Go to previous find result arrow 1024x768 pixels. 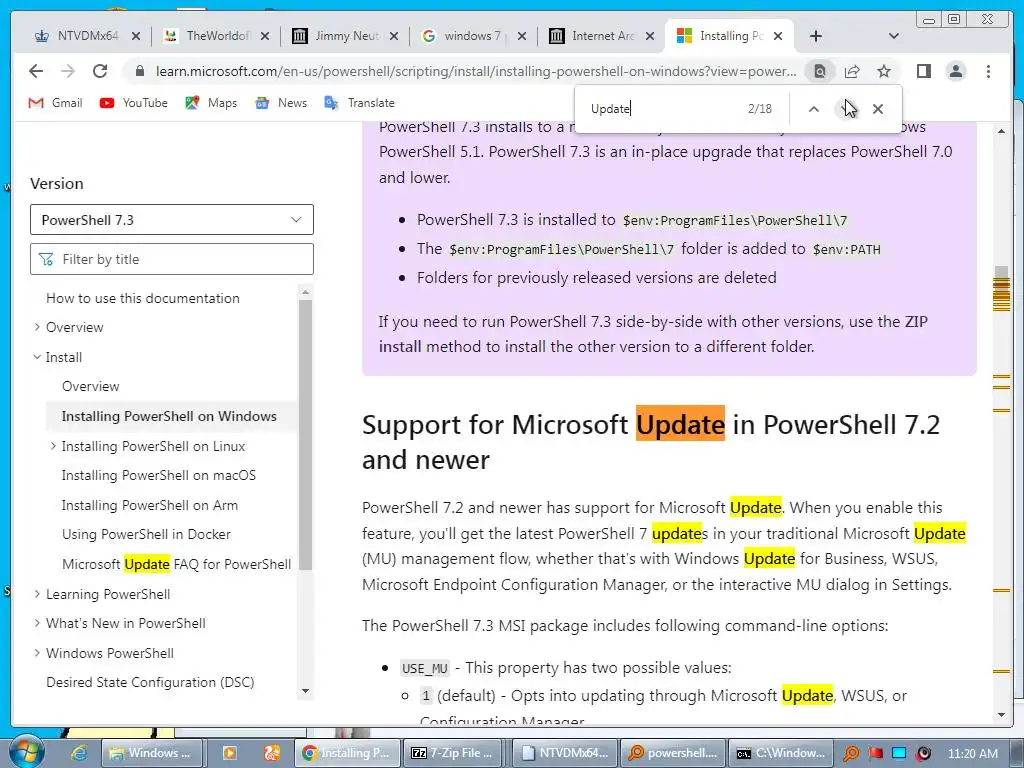[x=814, y=109]
